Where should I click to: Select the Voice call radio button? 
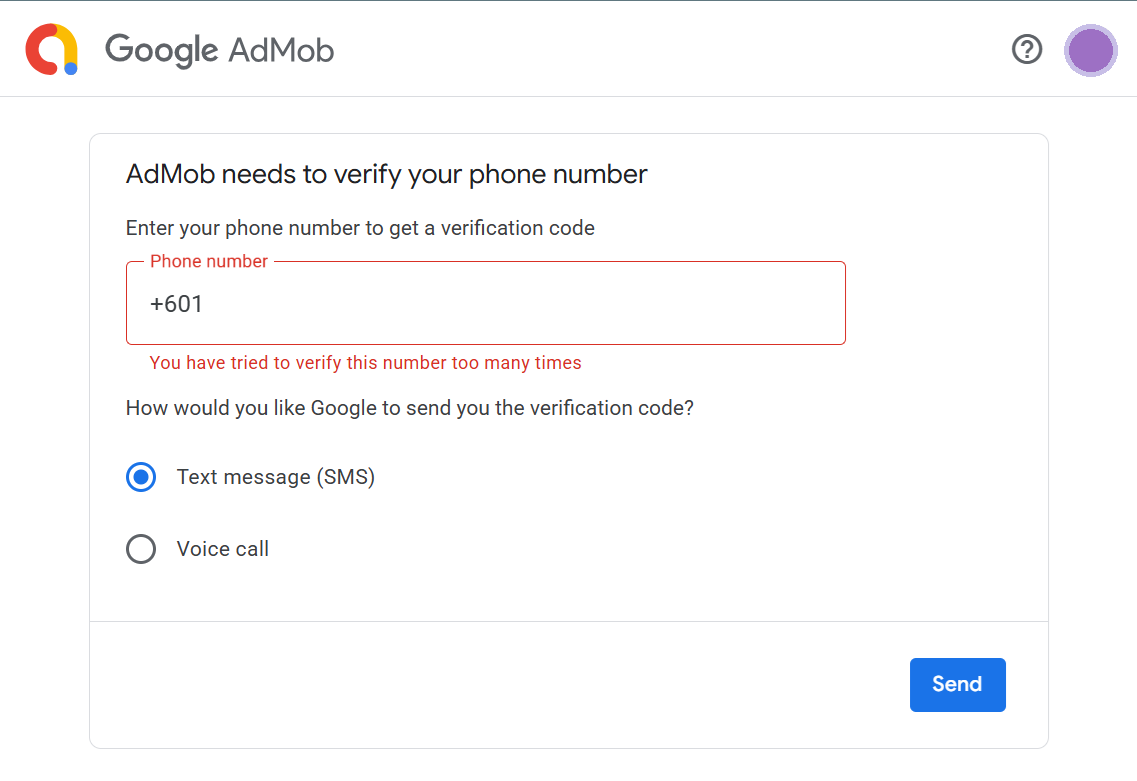[141, 549]
